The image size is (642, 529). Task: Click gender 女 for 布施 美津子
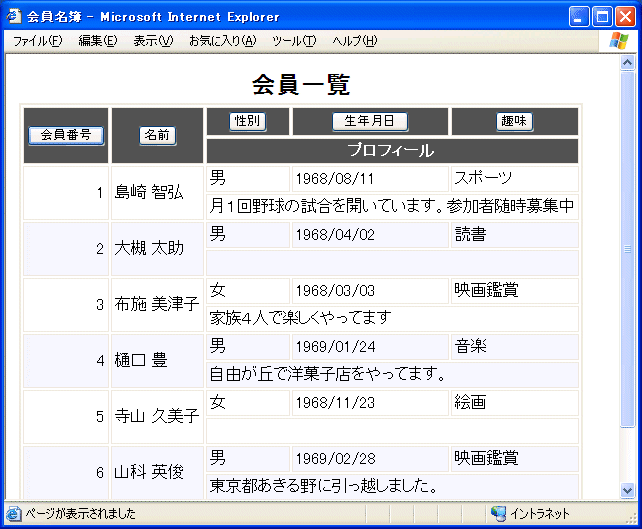[248, 291]
